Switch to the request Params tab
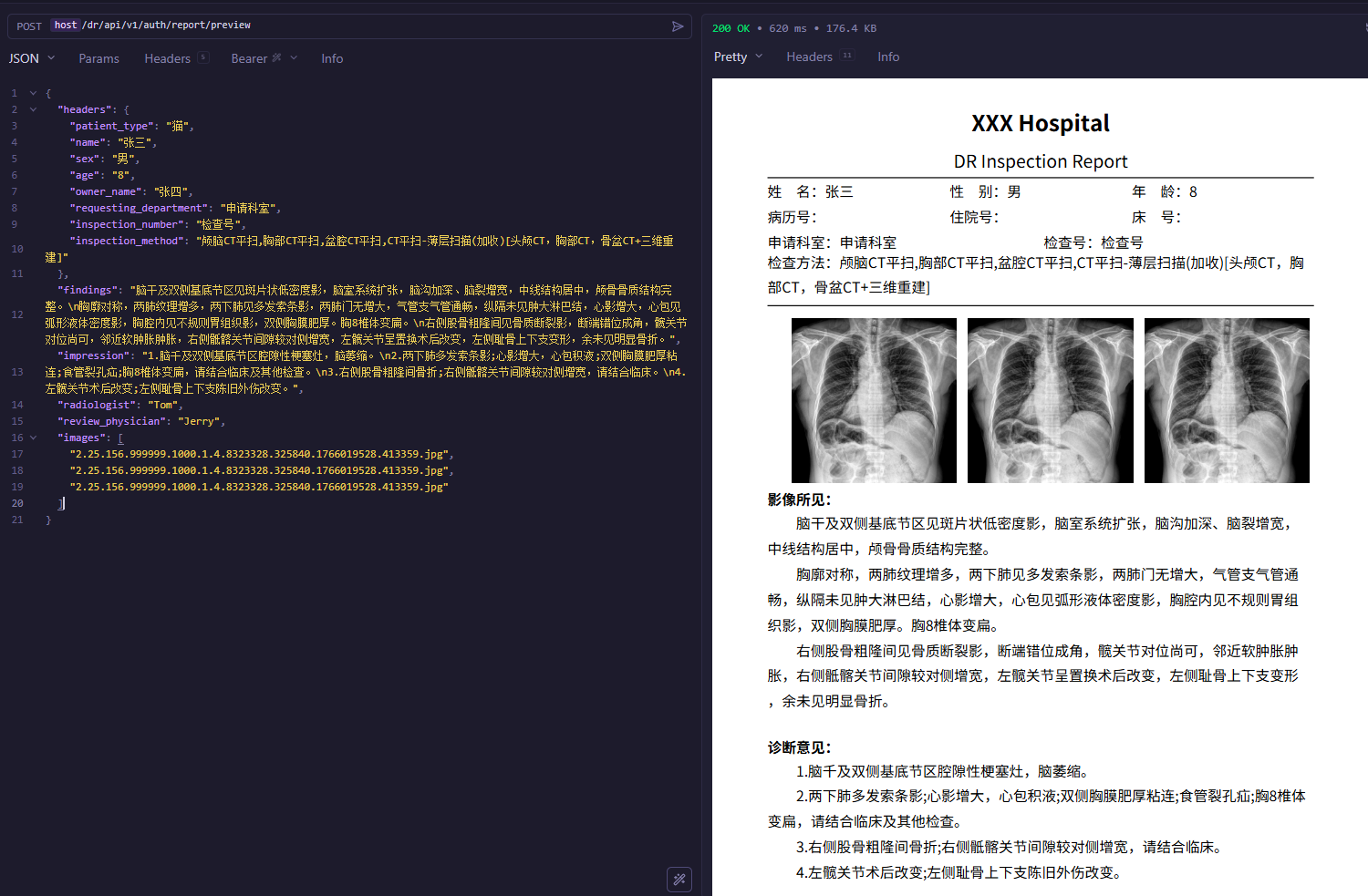1368x896 pixels. point(98,58)
